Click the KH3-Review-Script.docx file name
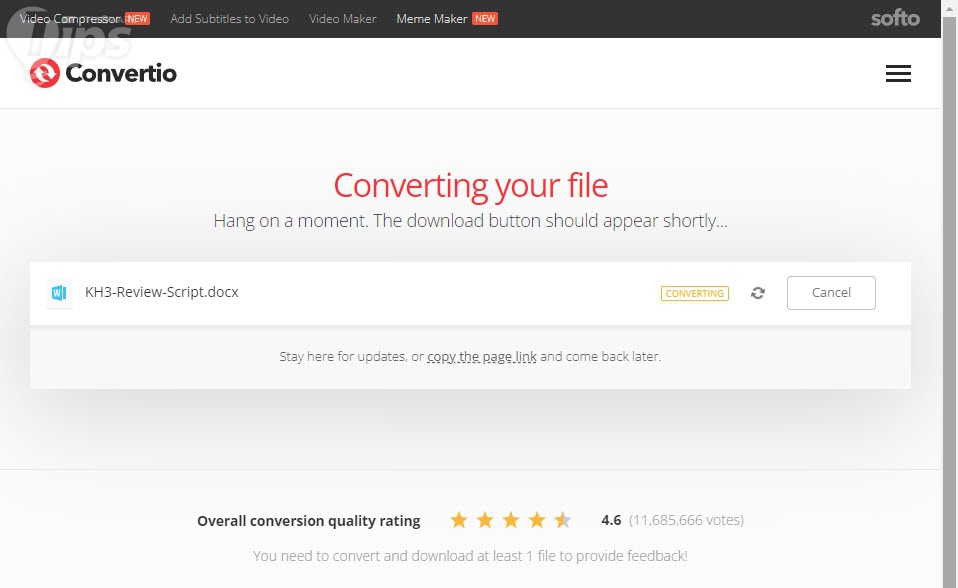 [162, 292]
